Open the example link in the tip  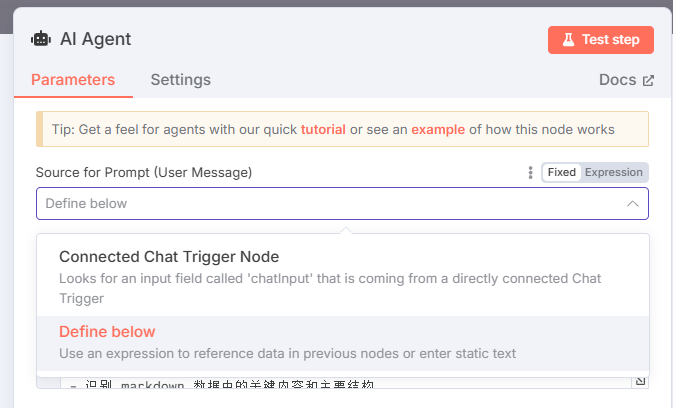438,129
